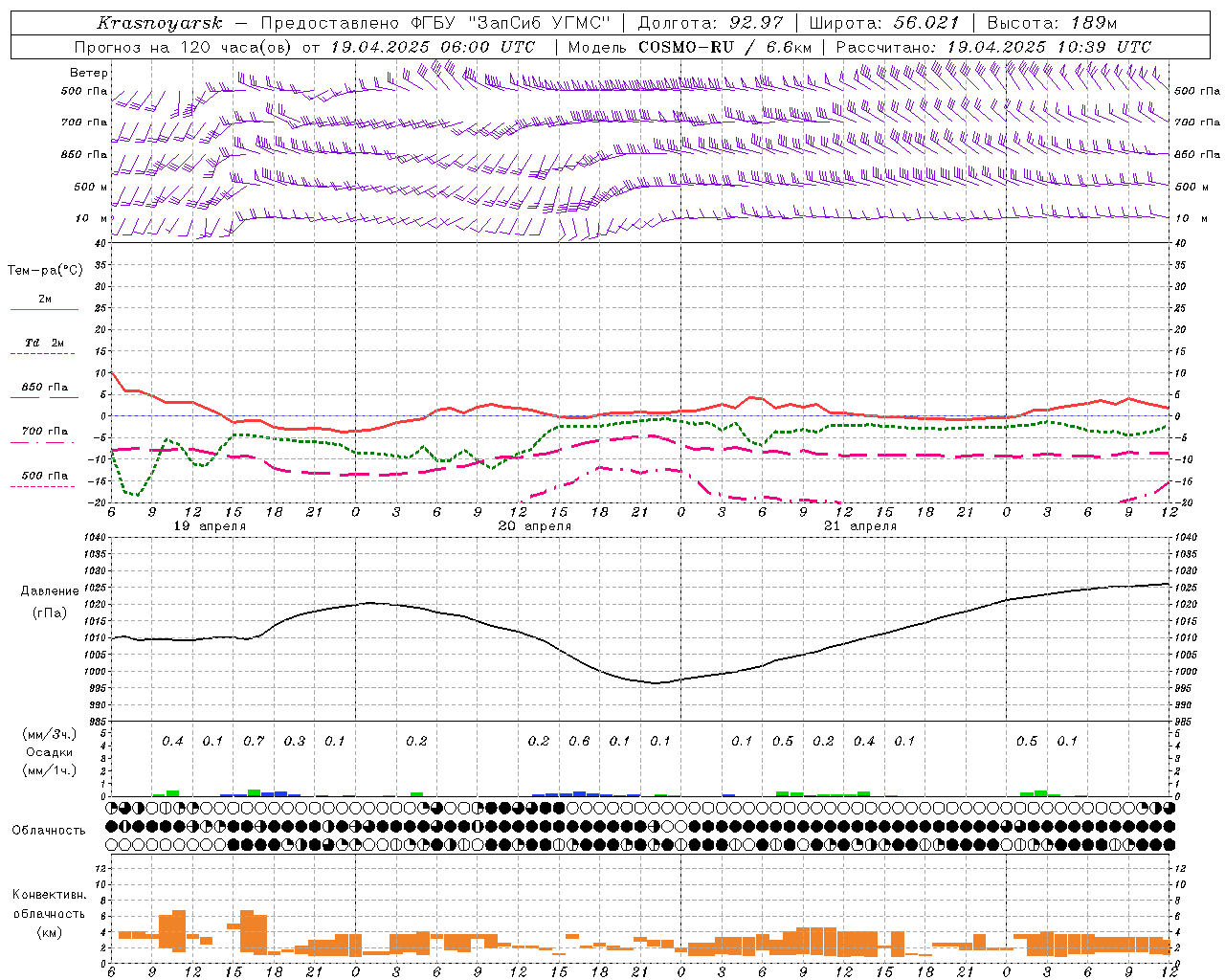This screenshot has width=1225, height=980.
Task: Select the Высота: 189м elevation text
Action: coord(1052,23)
